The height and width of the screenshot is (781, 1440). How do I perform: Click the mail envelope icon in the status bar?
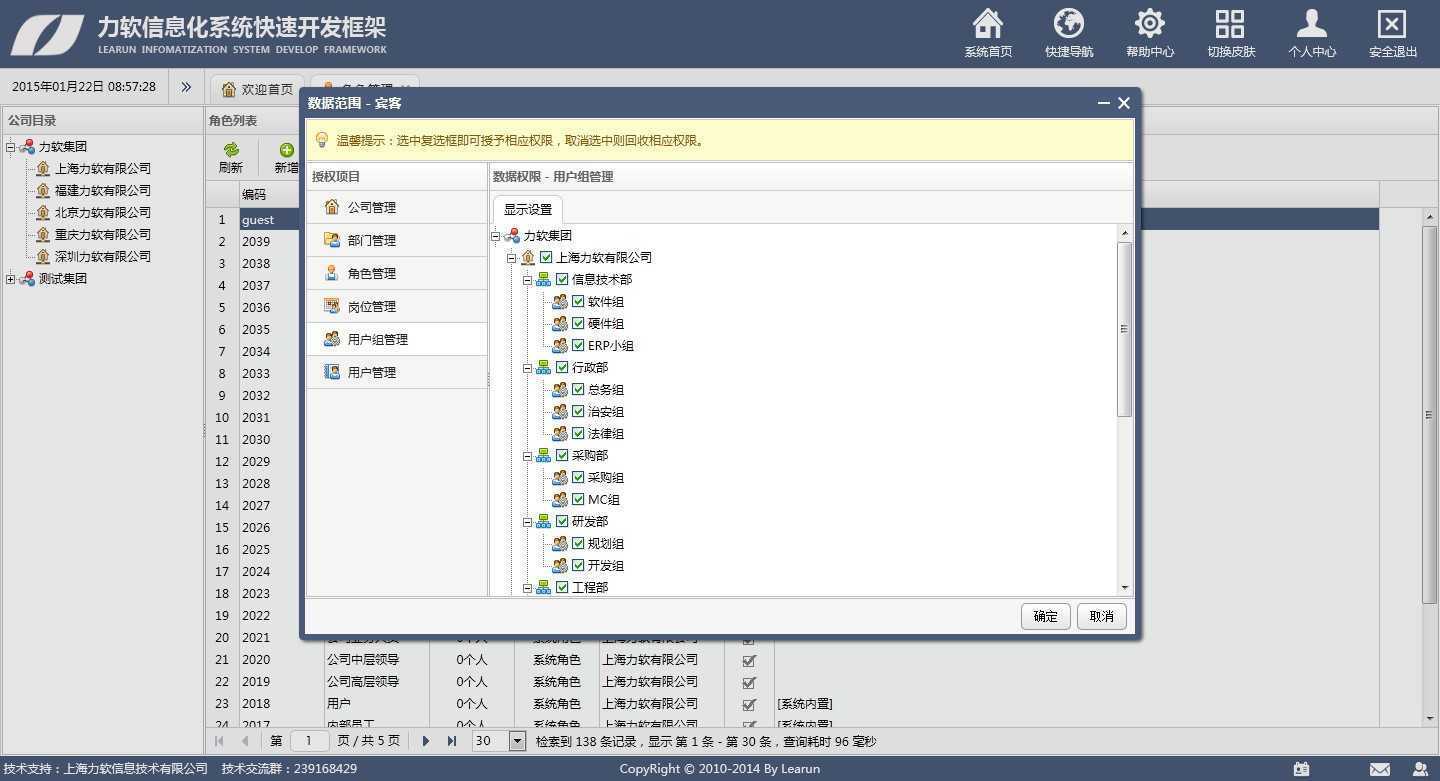1380,769
